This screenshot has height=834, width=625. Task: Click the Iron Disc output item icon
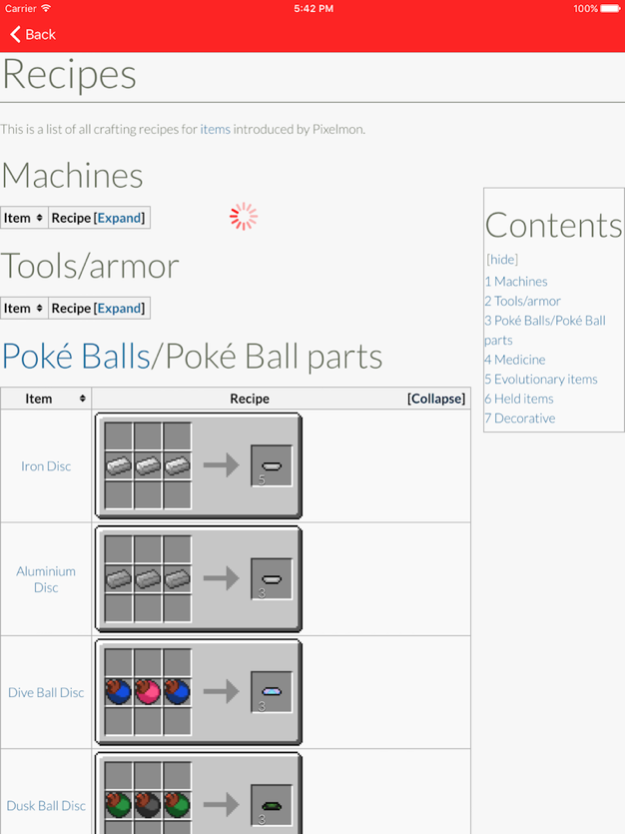pyautogui.click(x=271, y=466)
